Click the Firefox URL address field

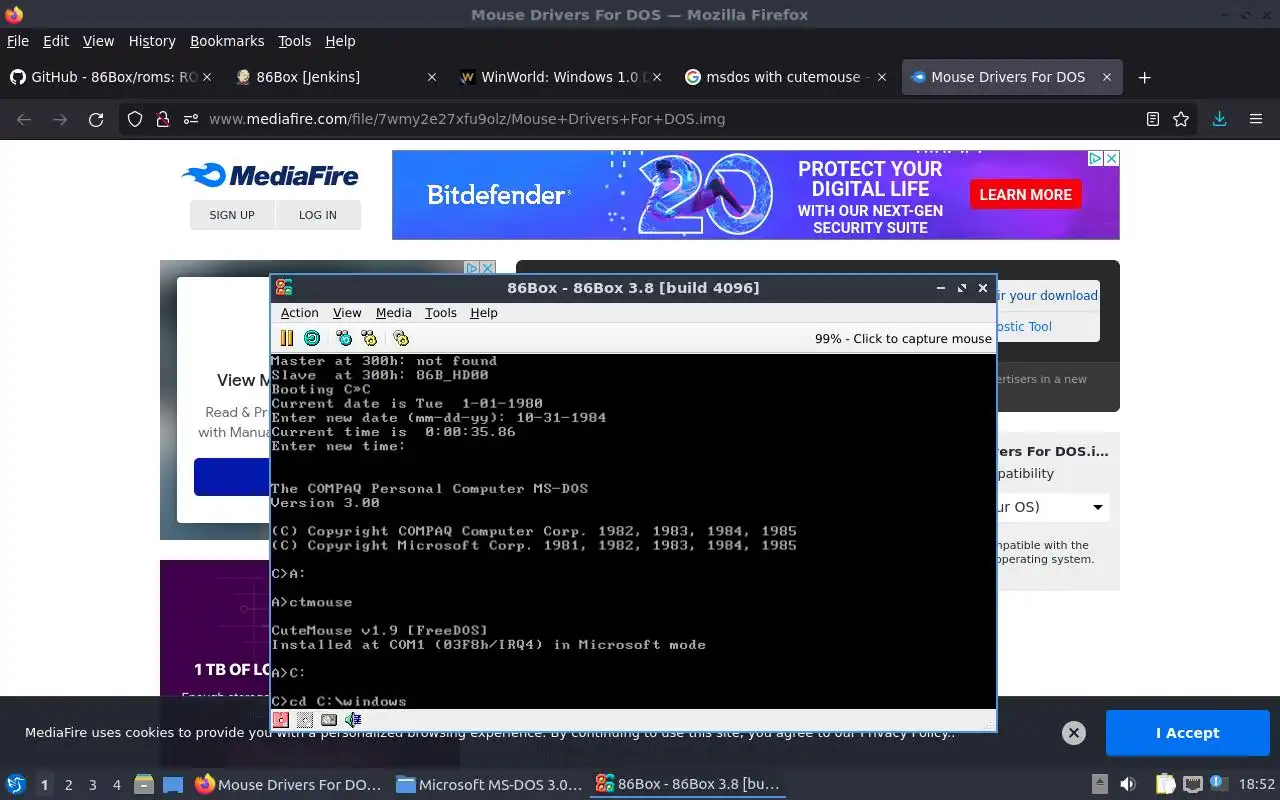660,119
